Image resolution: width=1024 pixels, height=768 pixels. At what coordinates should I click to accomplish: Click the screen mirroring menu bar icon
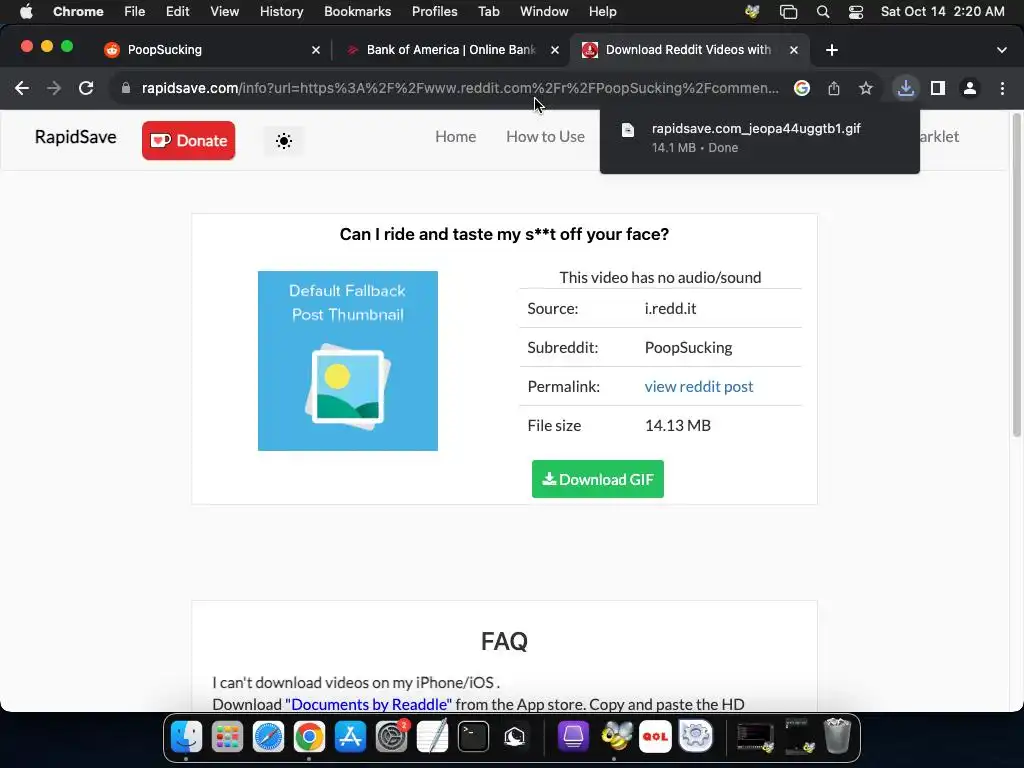pyautogui.click(x=788, y=12)
